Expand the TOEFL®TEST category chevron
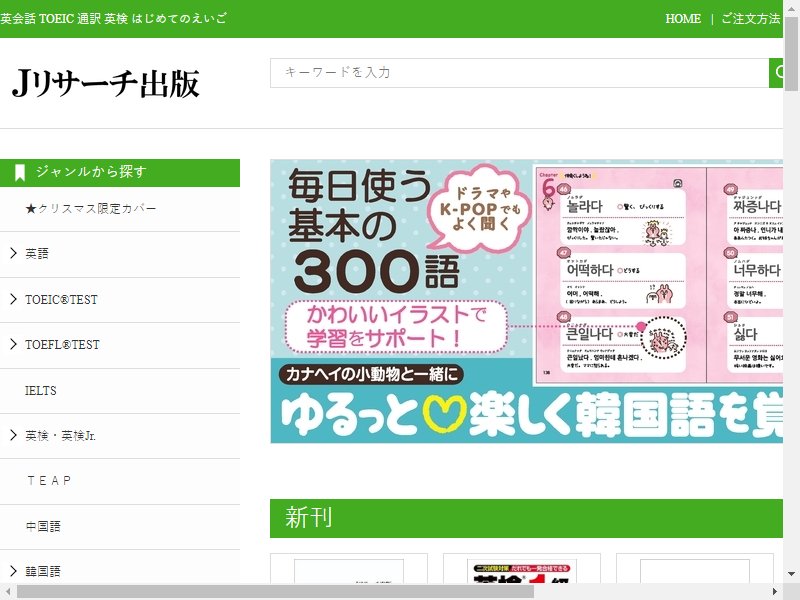The height and width of the screenshot is (600, 800). pos(13,344)
